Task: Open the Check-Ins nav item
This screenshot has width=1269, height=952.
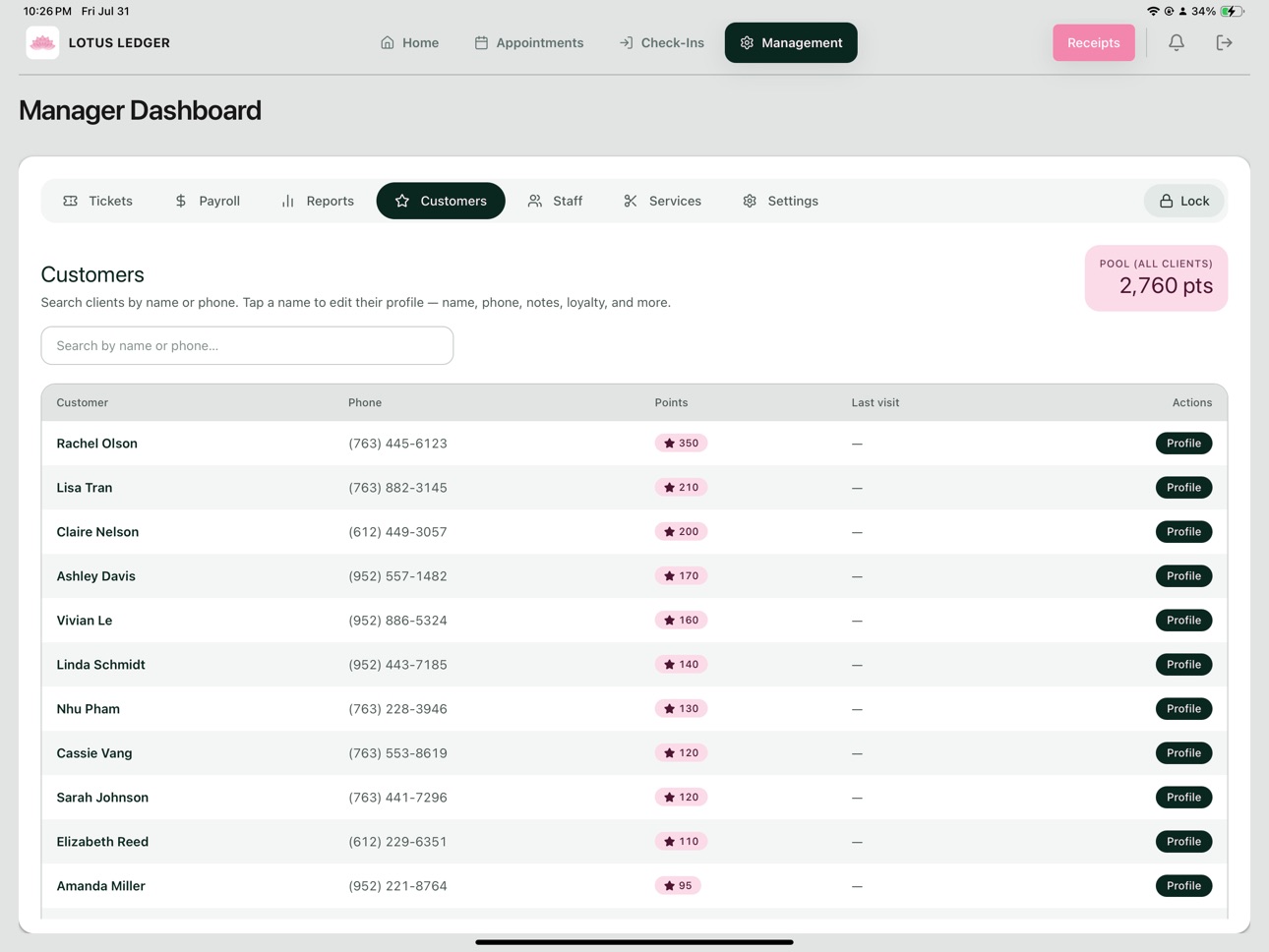Action: coord(662,42)
